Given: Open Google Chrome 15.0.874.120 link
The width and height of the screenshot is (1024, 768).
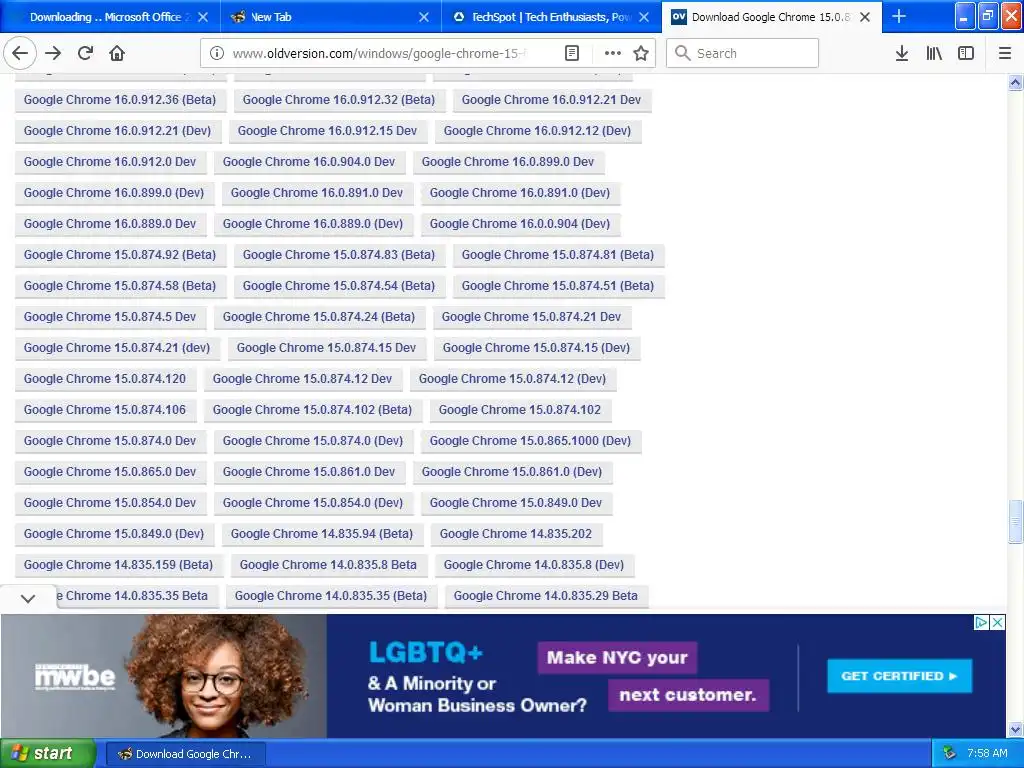Looking at the screenshot, I should (x=105, y=379).
